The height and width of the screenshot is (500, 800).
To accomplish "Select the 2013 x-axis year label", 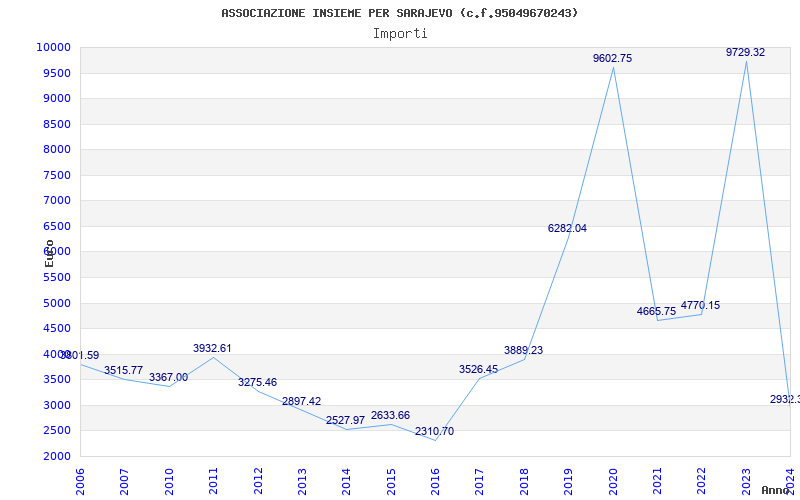I will (x=302, y=482).
